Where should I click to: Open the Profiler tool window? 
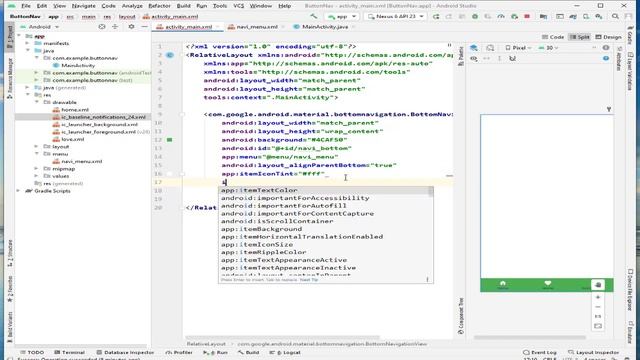click(179, 352)
